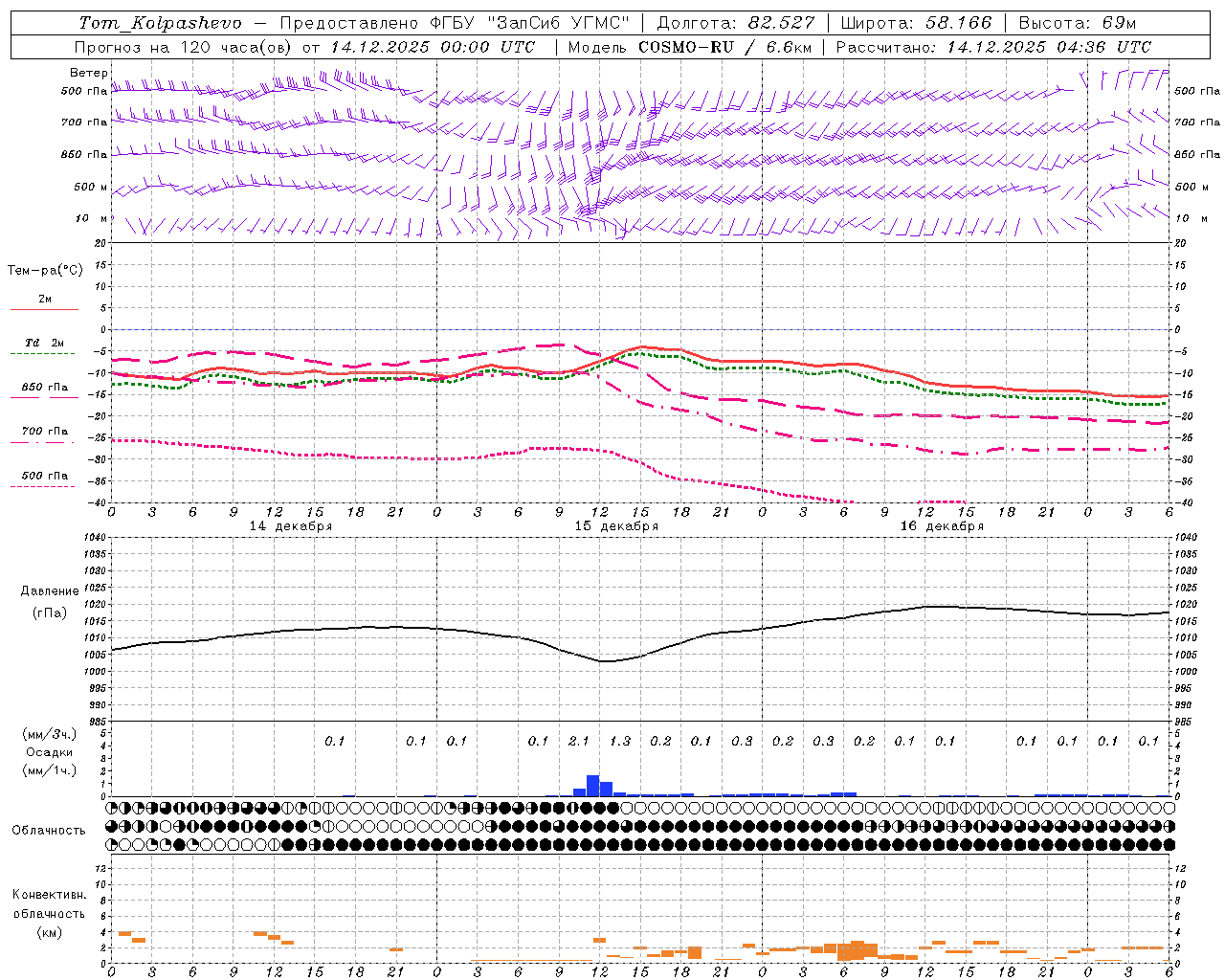
Task: Click the 1.3 precipitation value
Action: [620, 742]
